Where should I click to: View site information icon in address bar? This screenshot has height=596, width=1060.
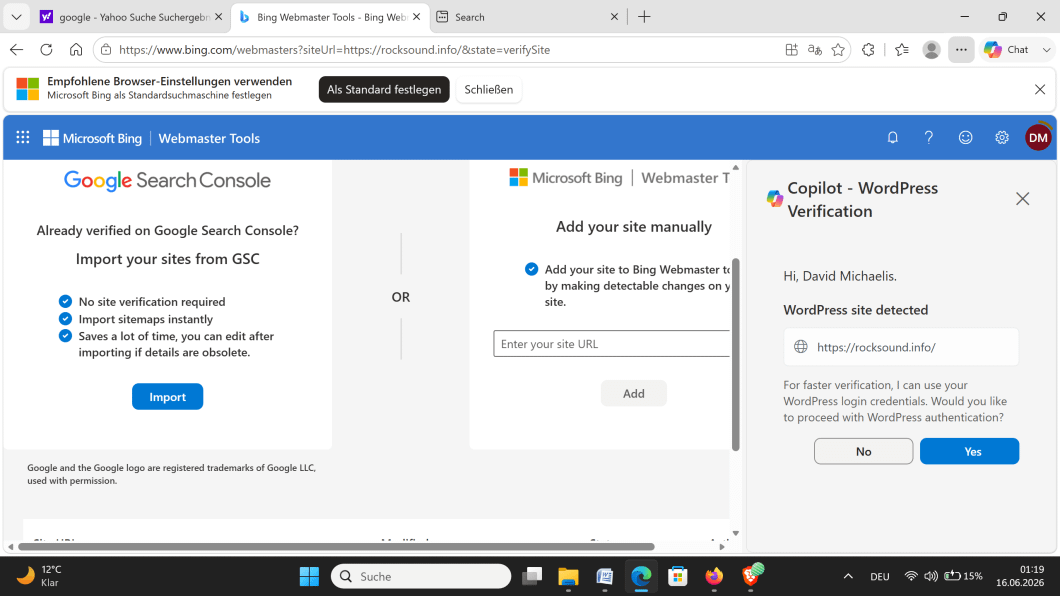pyautogui.click(x=105, y=49)
